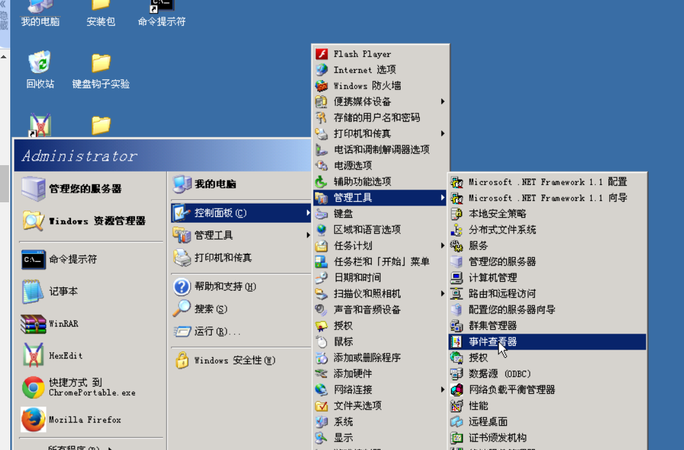Click the 声音和音频设备 speaker icon

coord(321,310)
